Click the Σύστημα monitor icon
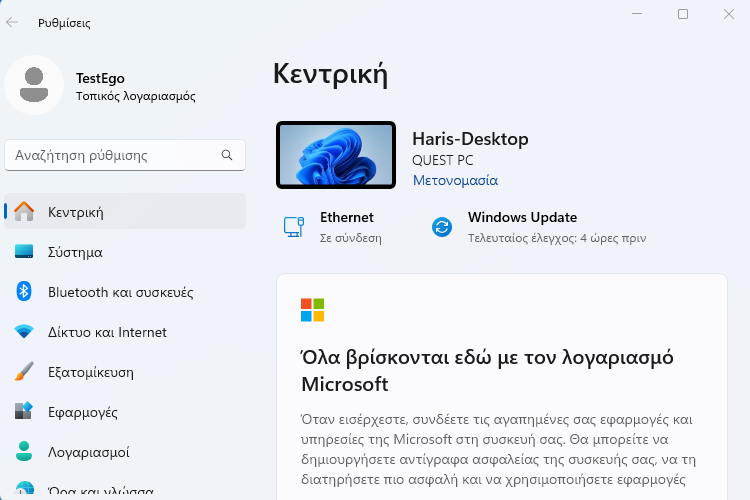The width and height of the screenshot is (750, 500). click(x=24, y=252)
